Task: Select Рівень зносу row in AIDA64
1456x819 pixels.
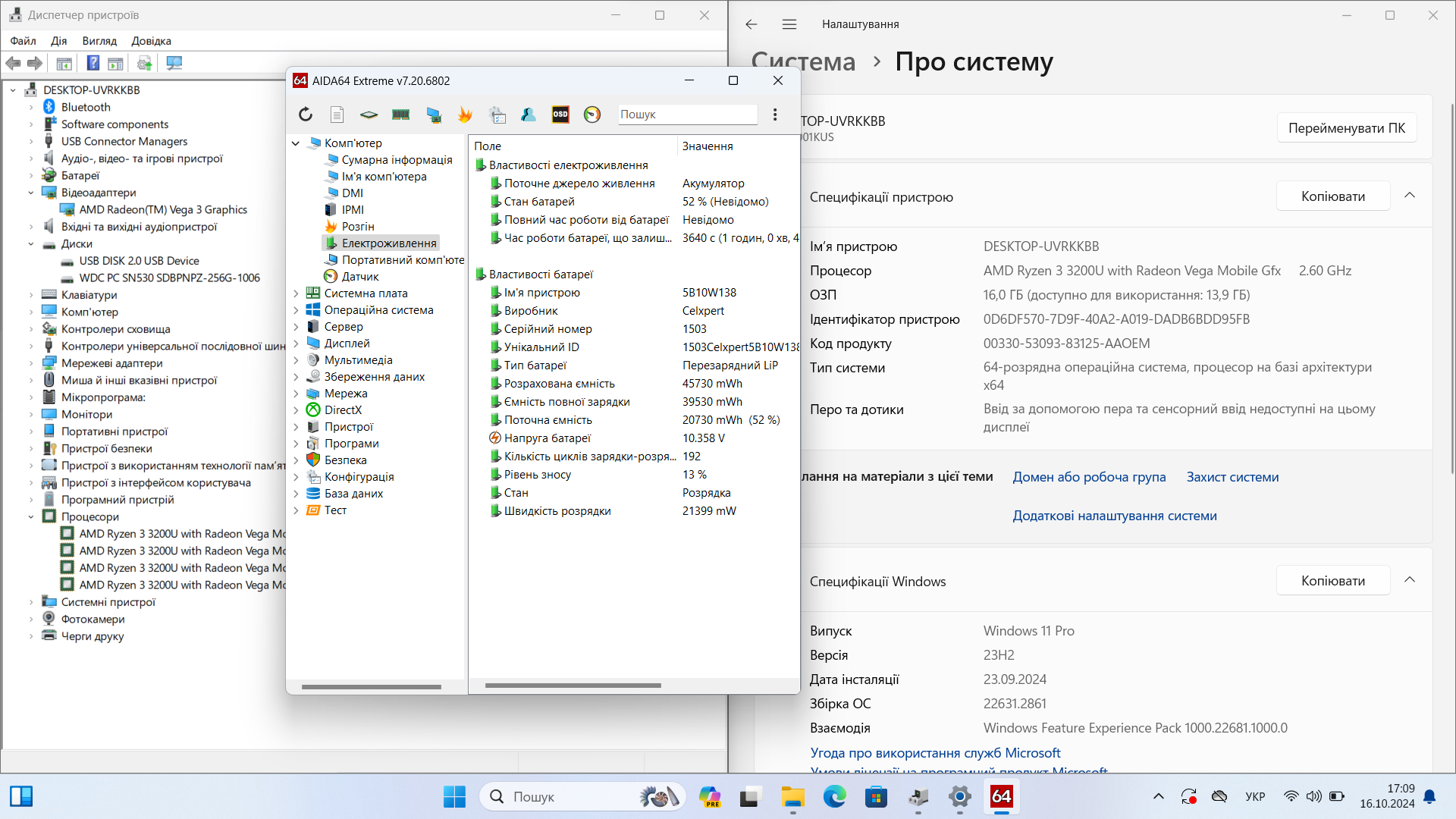Action: coord(634,475)
